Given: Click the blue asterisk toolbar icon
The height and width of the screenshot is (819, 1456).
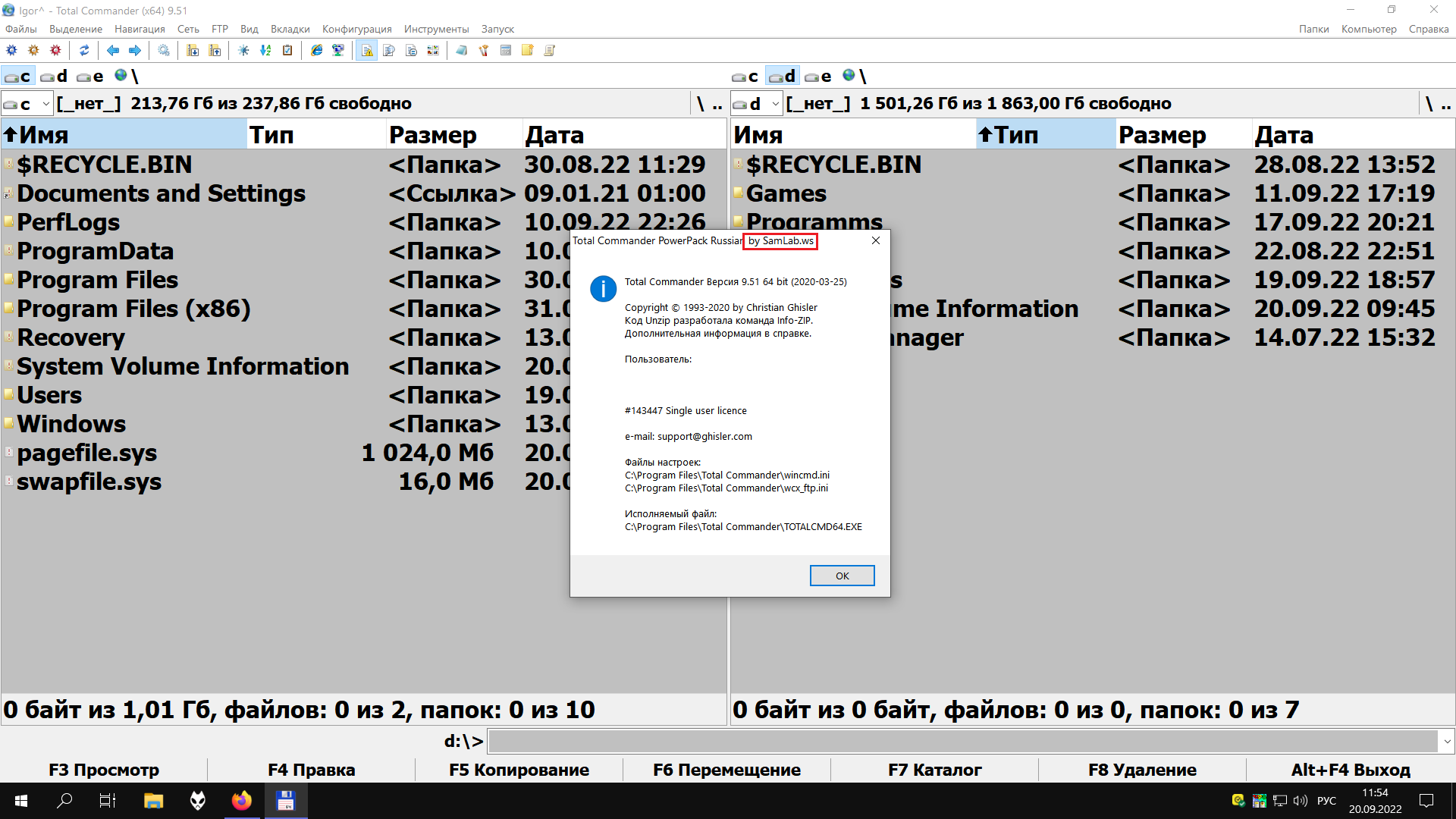Looking at the screenshot, I should (x=243, y=51).
